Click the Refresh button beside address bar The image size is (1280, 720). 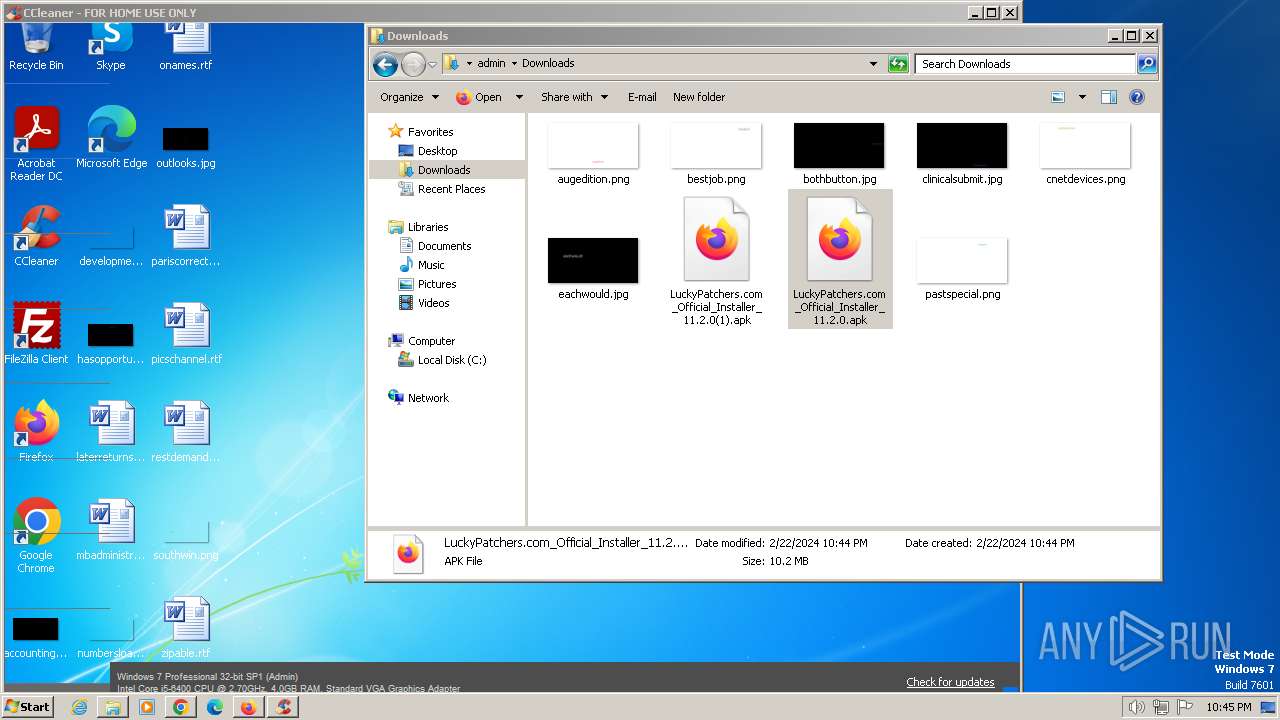pos(898,64)
